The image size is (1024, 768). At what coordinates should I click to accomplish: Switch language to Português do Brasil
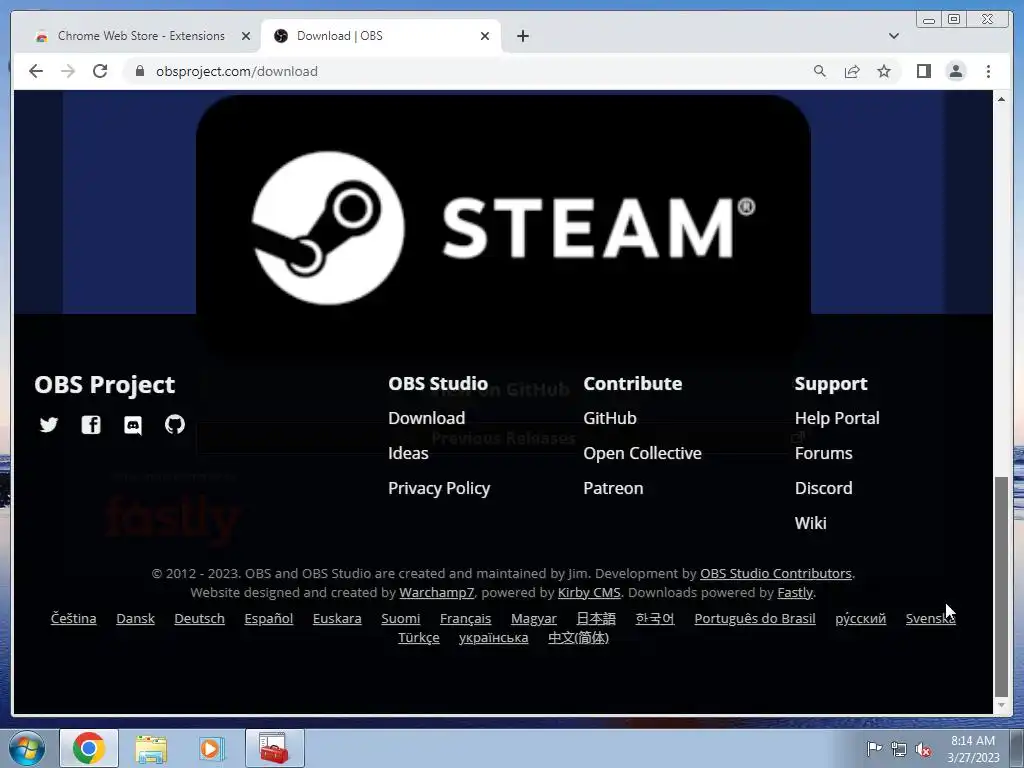(755, 618)
